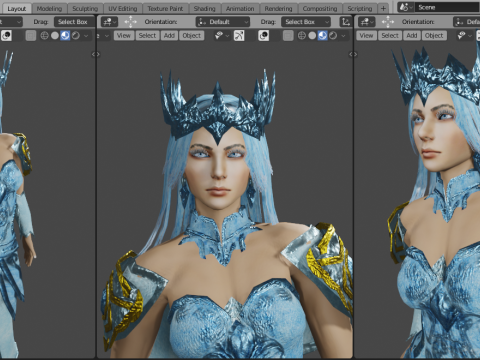This screenshot has width=480, height=360.
Task: Click the move tool icon in right viewport header
Action: [388, 22]
